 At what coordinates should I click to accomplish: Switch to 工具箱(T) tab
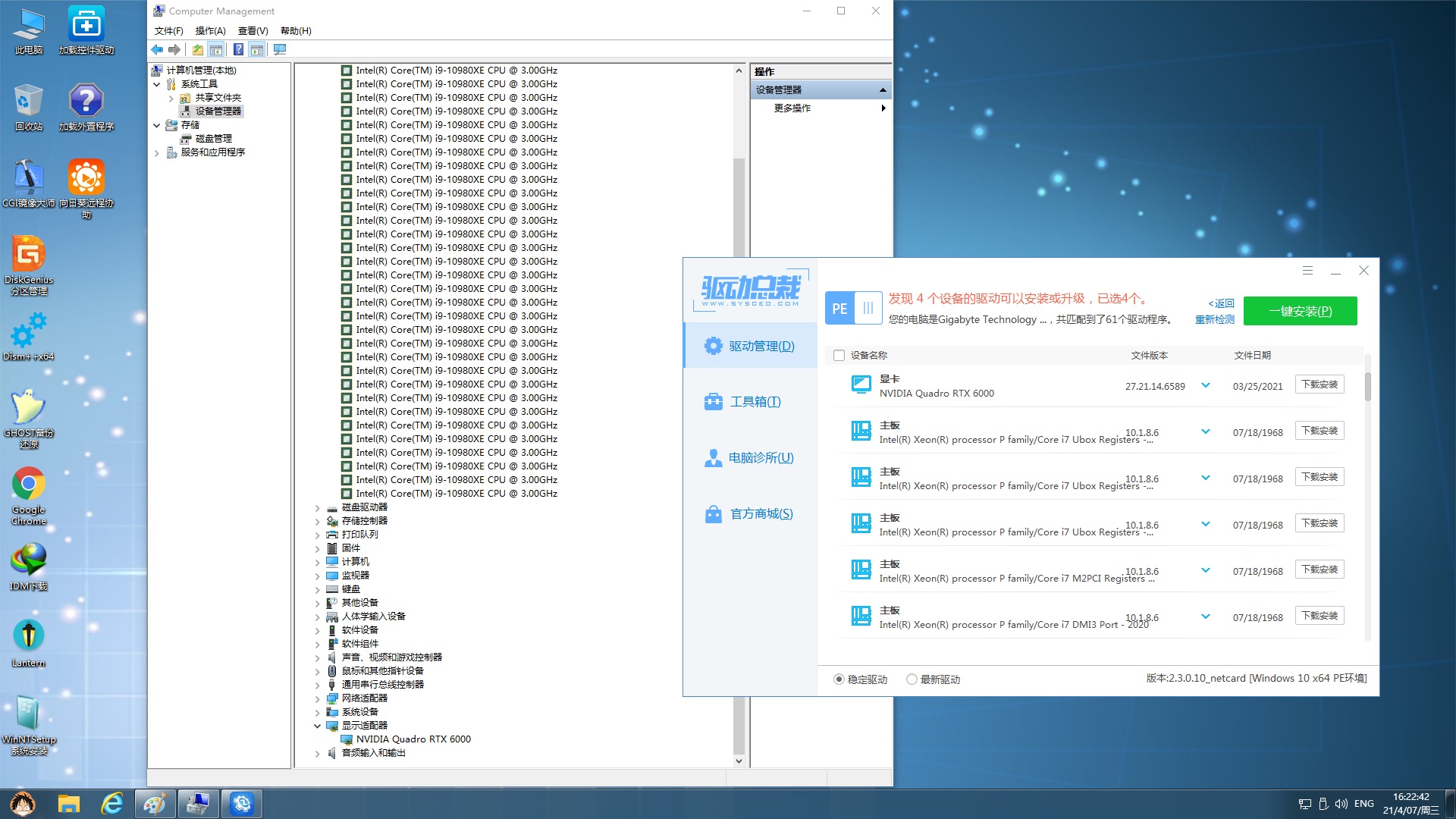coord(750,402)
